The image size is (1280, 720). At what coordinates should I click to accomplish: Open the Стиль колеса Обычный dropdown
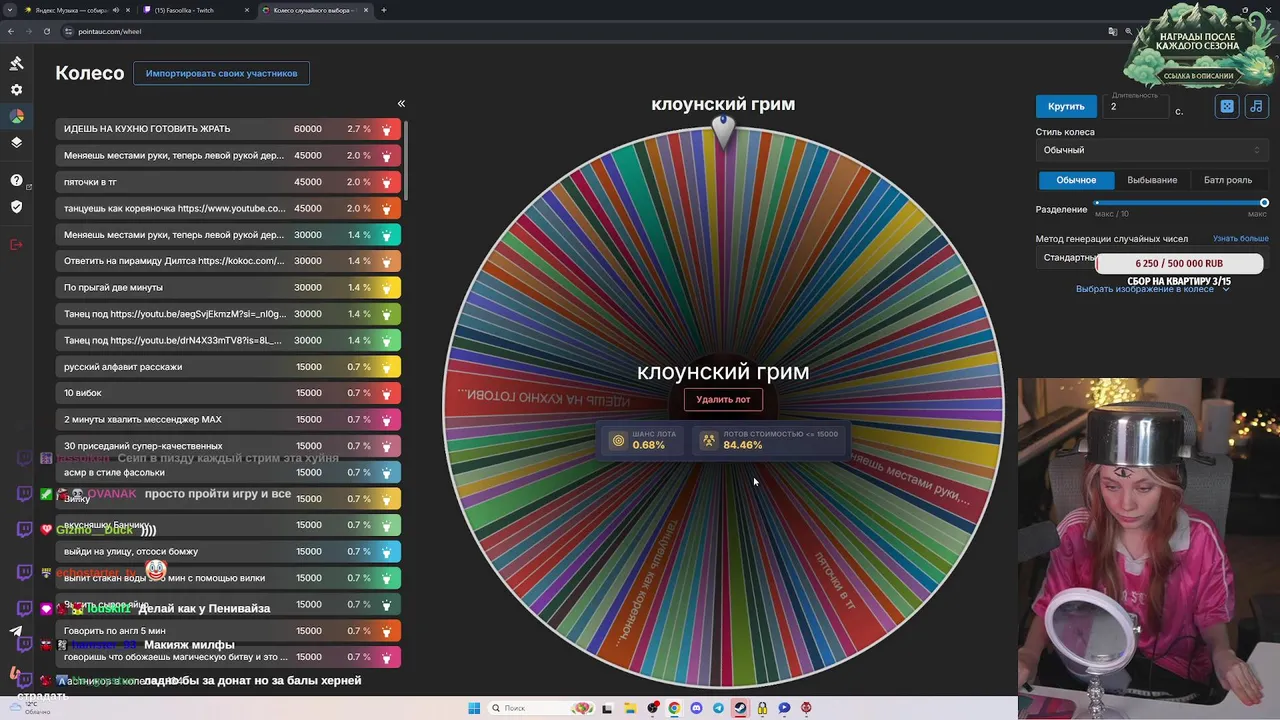tap(1152, 150)
